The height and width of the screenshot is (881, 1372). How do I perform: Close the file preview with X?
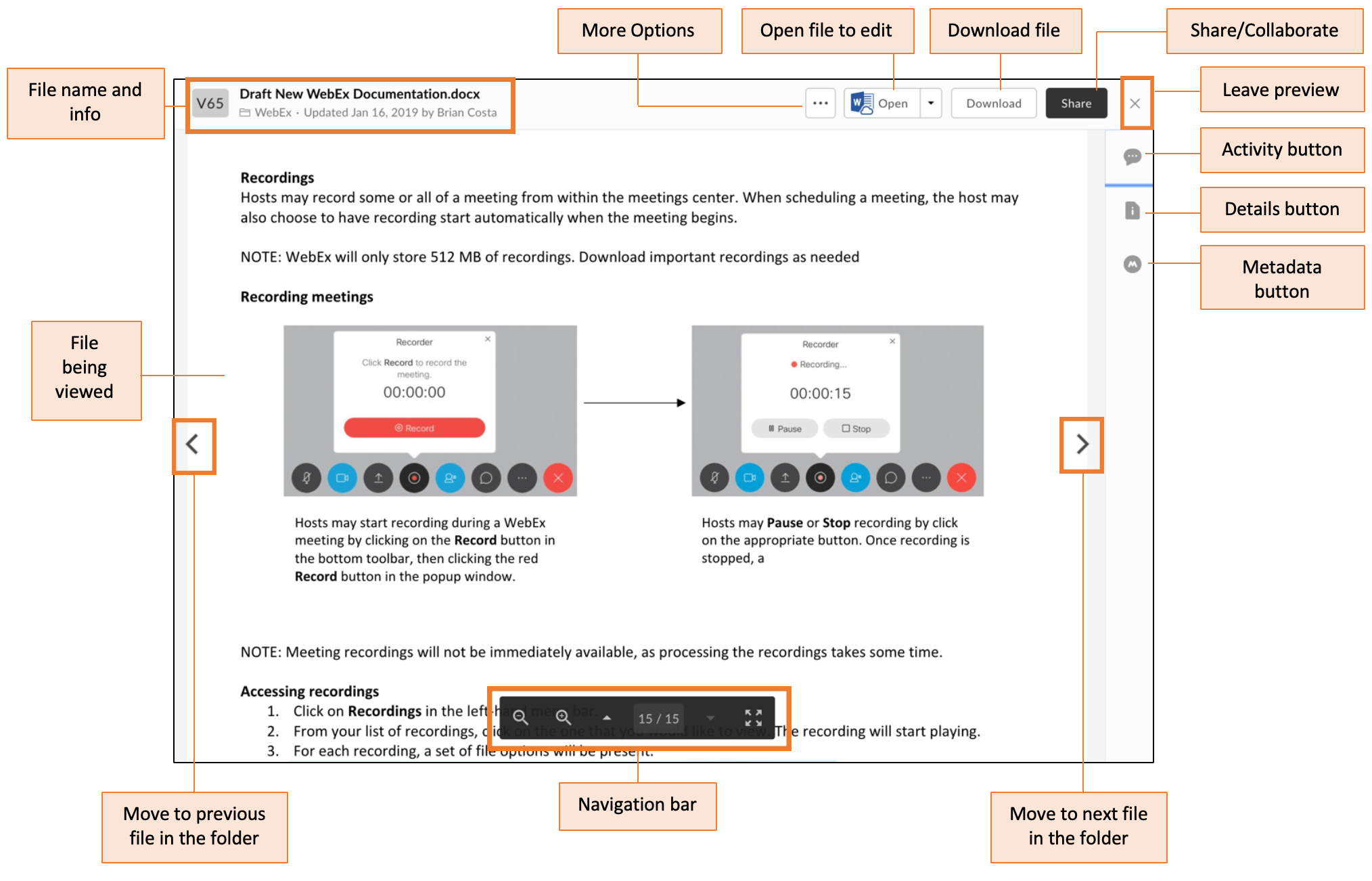(x=1135, y=104)
